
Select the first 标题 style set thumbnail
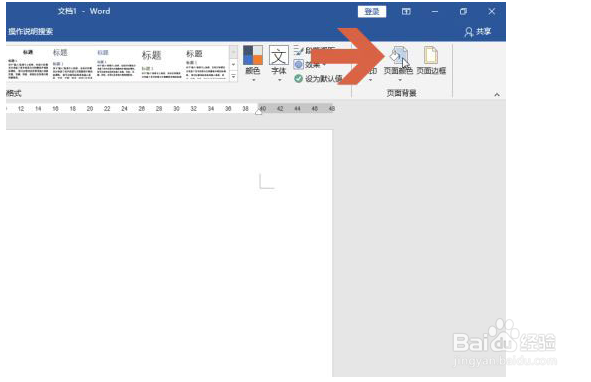pyautogui.click(x=28, y=63)
